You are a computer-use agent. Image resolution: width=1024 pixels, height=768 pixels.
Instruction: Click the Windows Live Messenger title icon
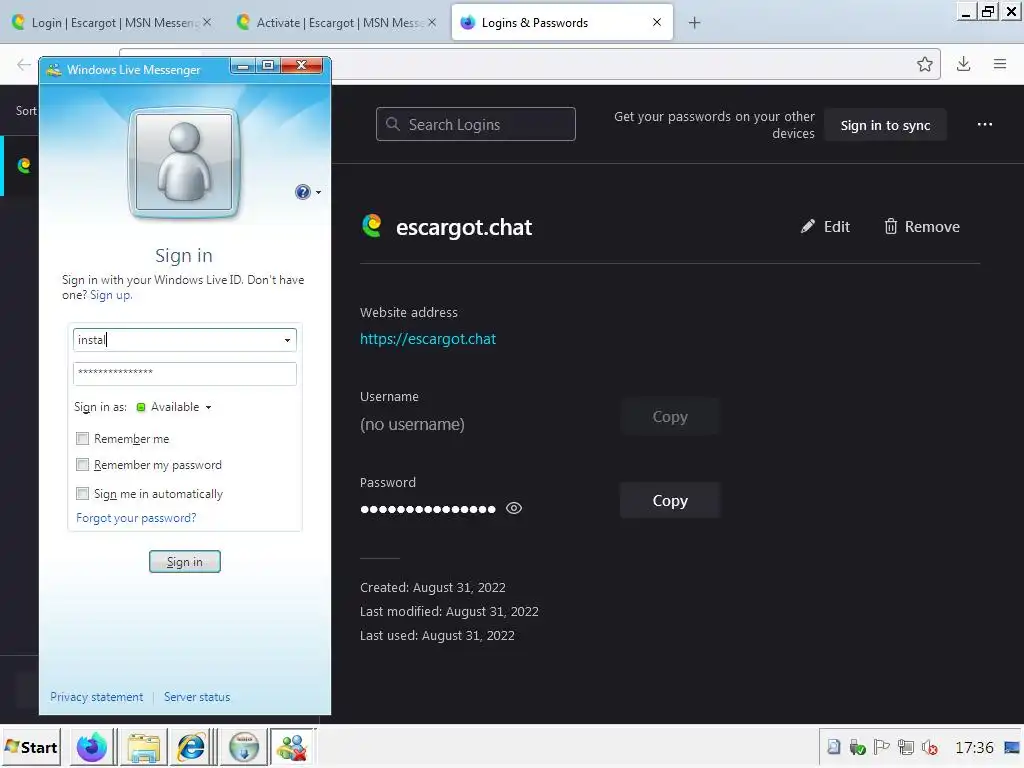tap(54, 70)
